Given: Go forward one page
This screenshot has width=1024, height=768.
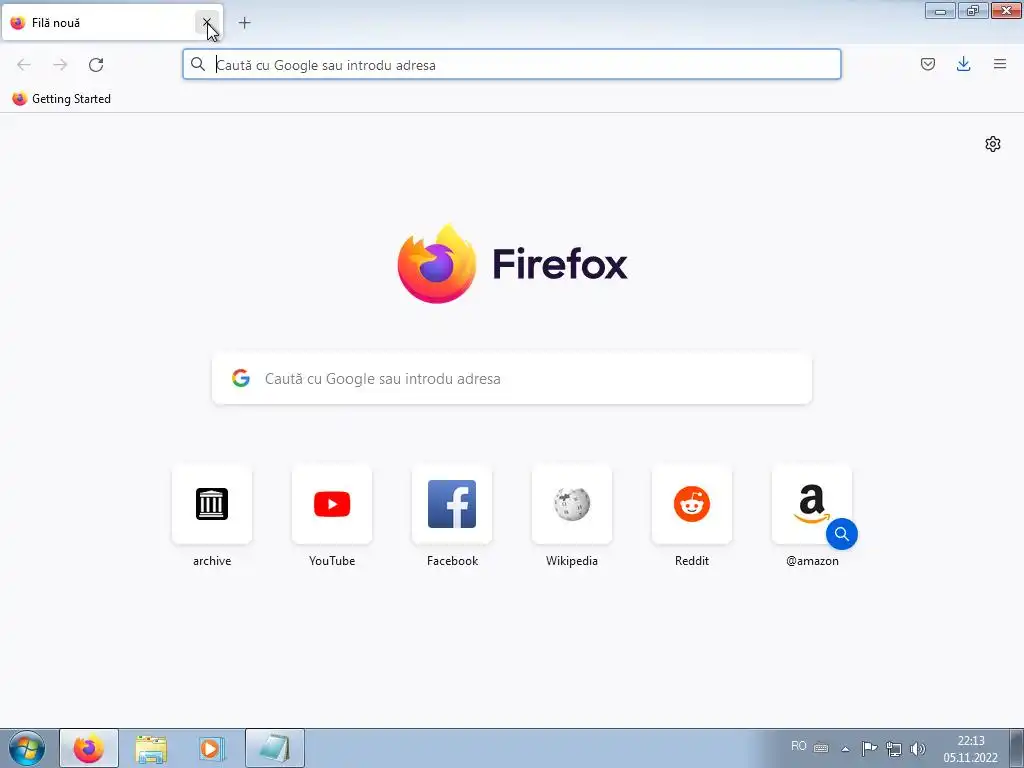Looking at the screenshot, I should click(x=60, y=65).
